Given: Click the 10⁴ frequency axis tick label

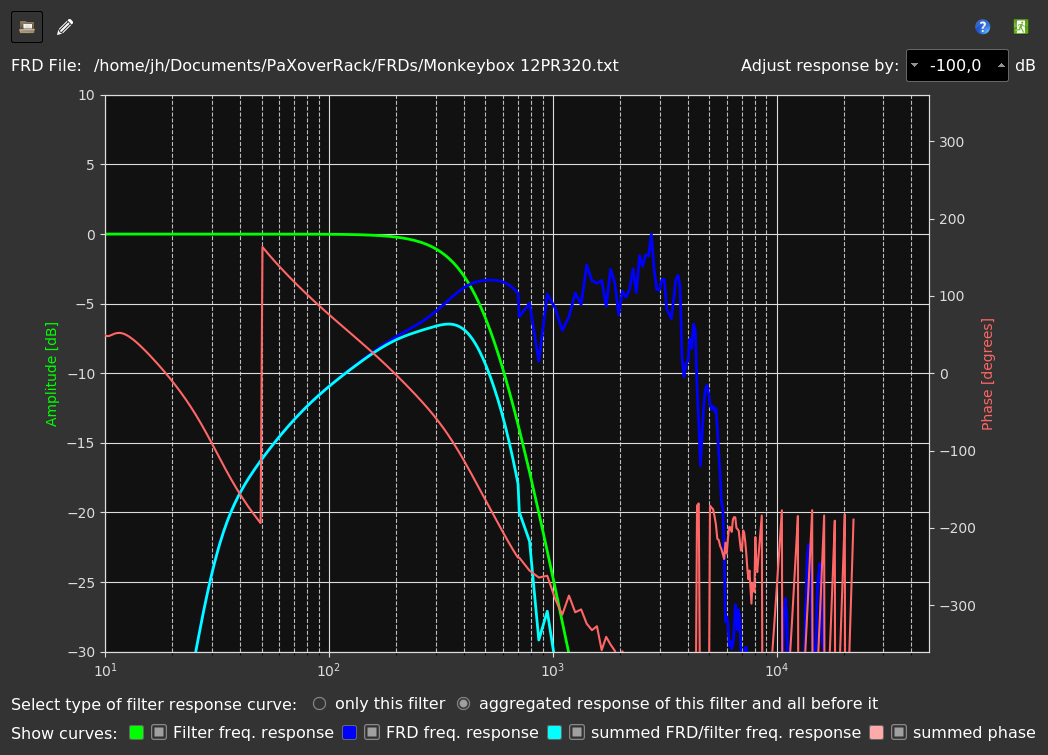Looking at the screenshot, I should coord(777,670).
